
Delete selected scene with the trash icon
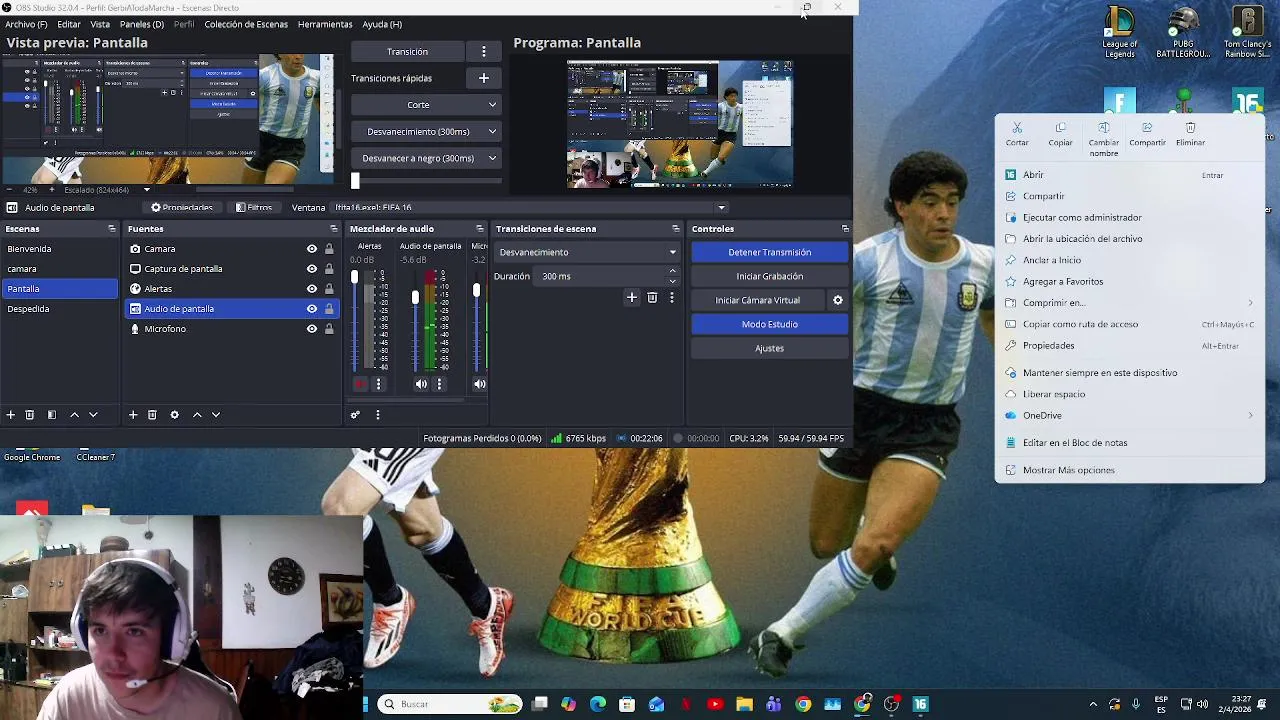pos(30,414)
